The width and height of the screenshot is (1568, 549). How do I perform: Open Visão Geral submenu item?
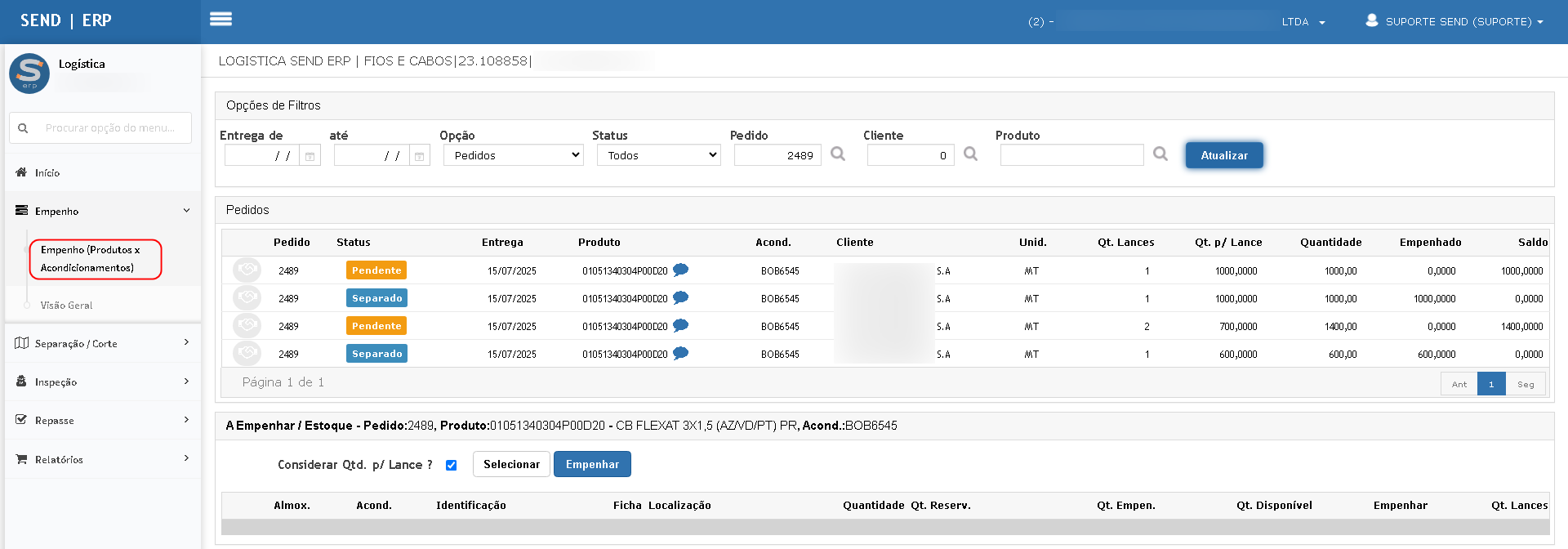tap(66, 306)
